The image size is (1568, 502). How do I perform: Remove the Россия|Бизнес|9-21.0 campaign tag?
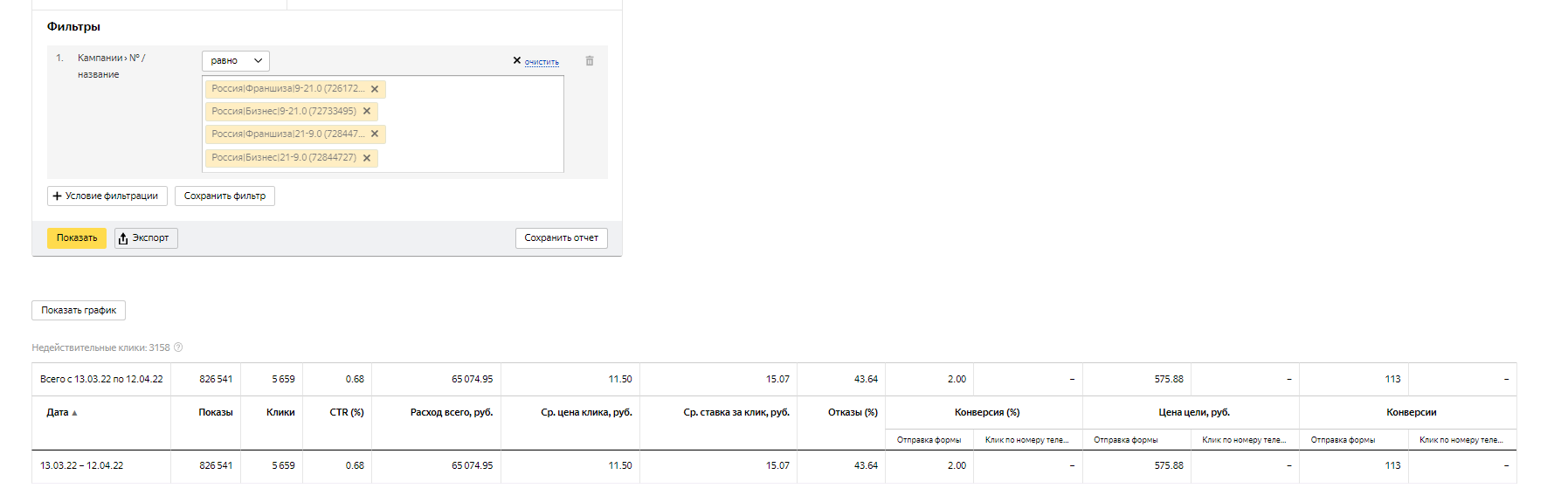click(x=367, y=112)
